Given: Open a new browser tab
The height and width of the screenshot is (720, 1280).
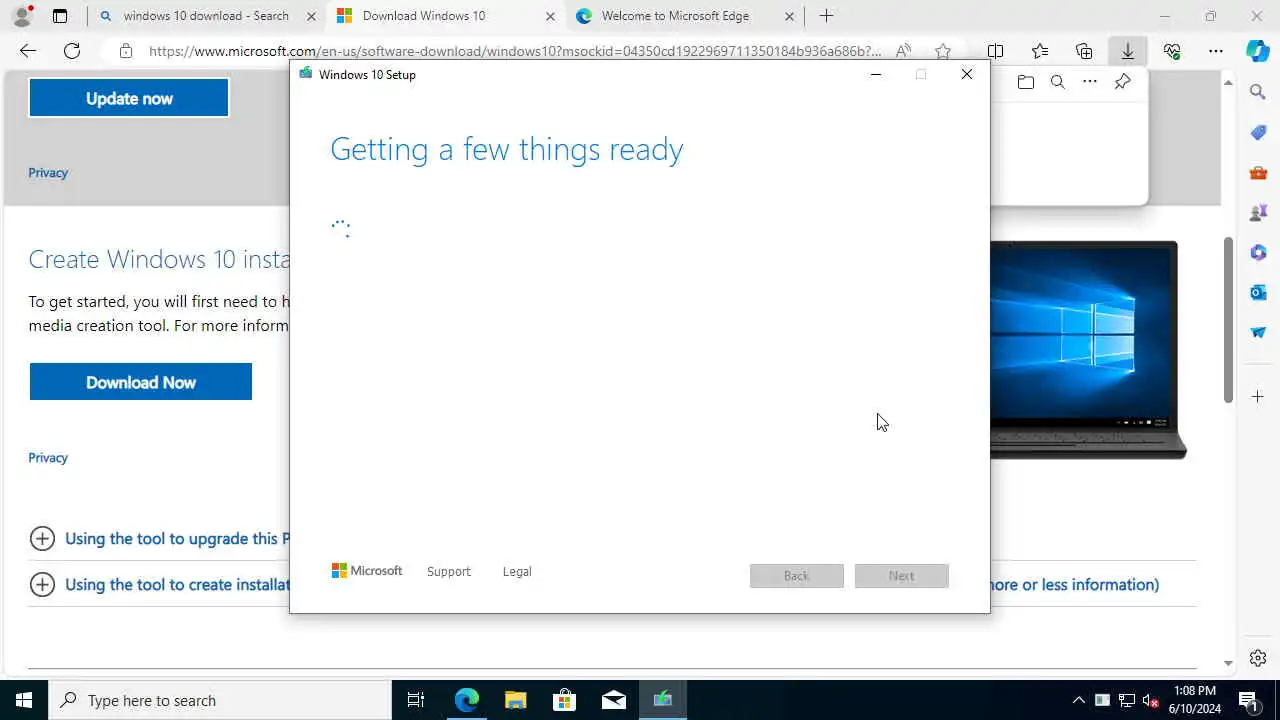Looking at the screenshot, I should (826, 16).
